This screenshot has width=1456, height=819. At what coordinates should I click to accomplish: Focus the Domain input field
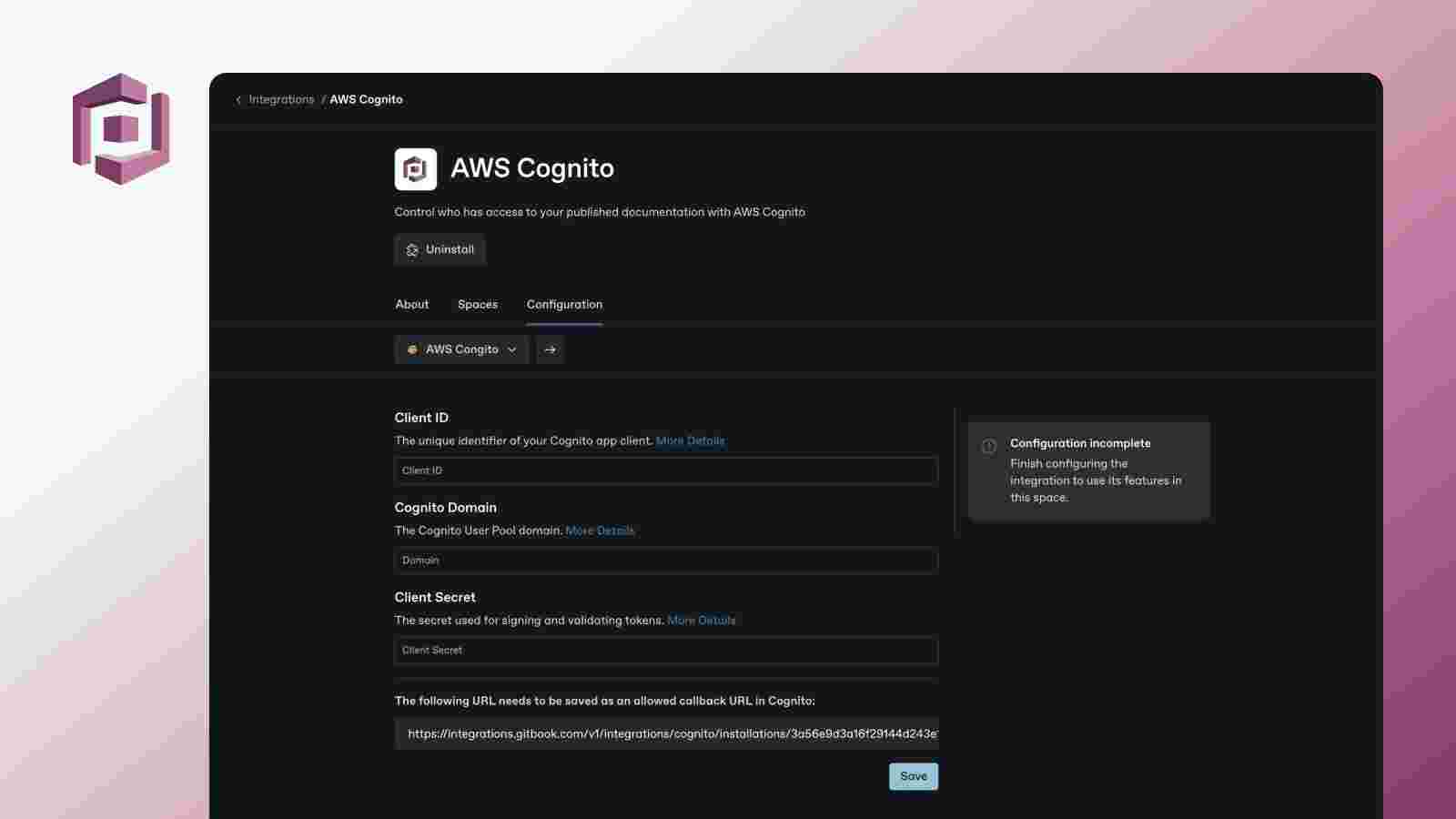click(666, 561)
